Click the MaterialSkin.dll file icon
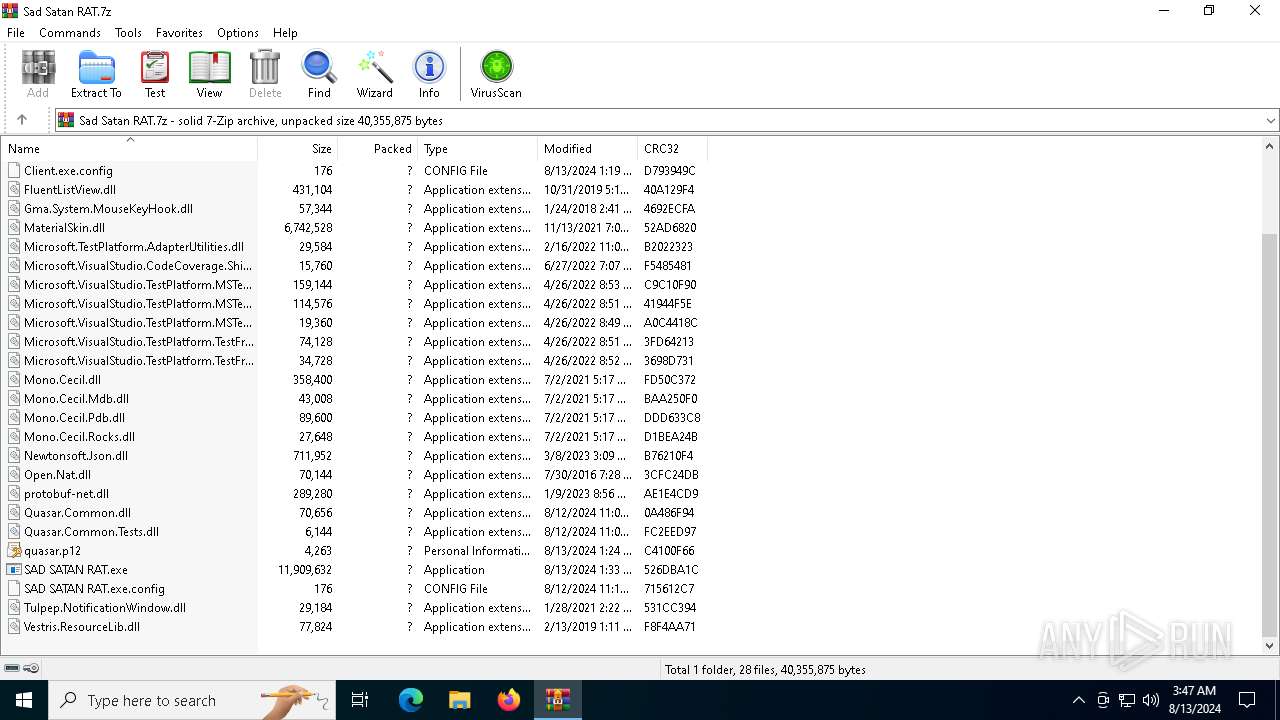This screenshot has width=1280, height=720. click(14, 228)
